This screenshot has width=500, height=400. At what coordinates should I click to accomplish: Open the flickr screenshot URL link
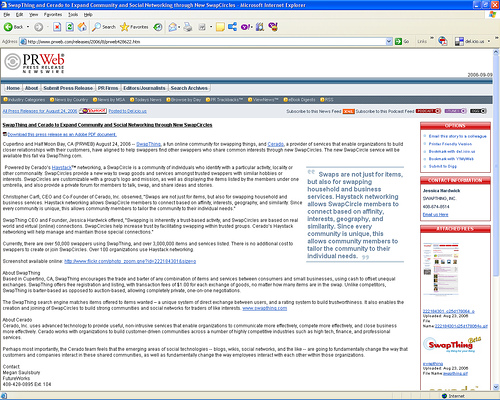click(x=130, y=261)
